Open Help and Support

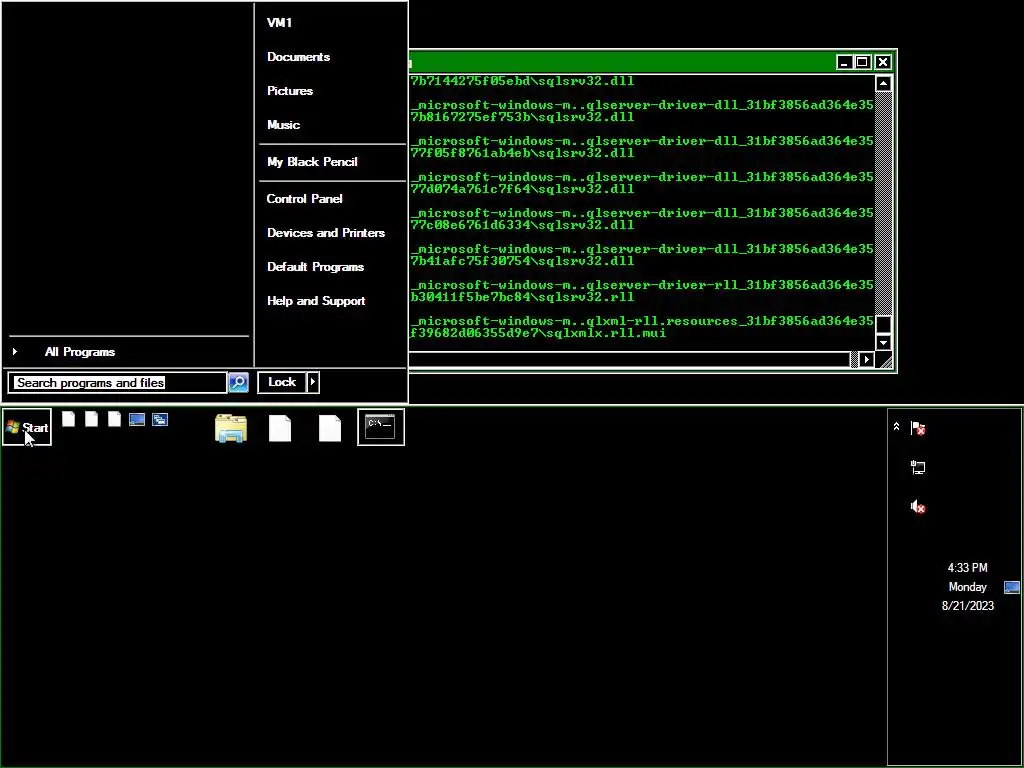316,301
